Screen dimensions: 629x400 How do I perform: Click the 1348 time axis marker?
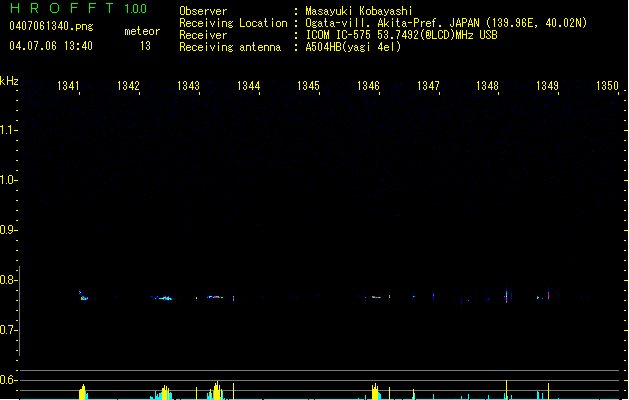click(487, 86)
